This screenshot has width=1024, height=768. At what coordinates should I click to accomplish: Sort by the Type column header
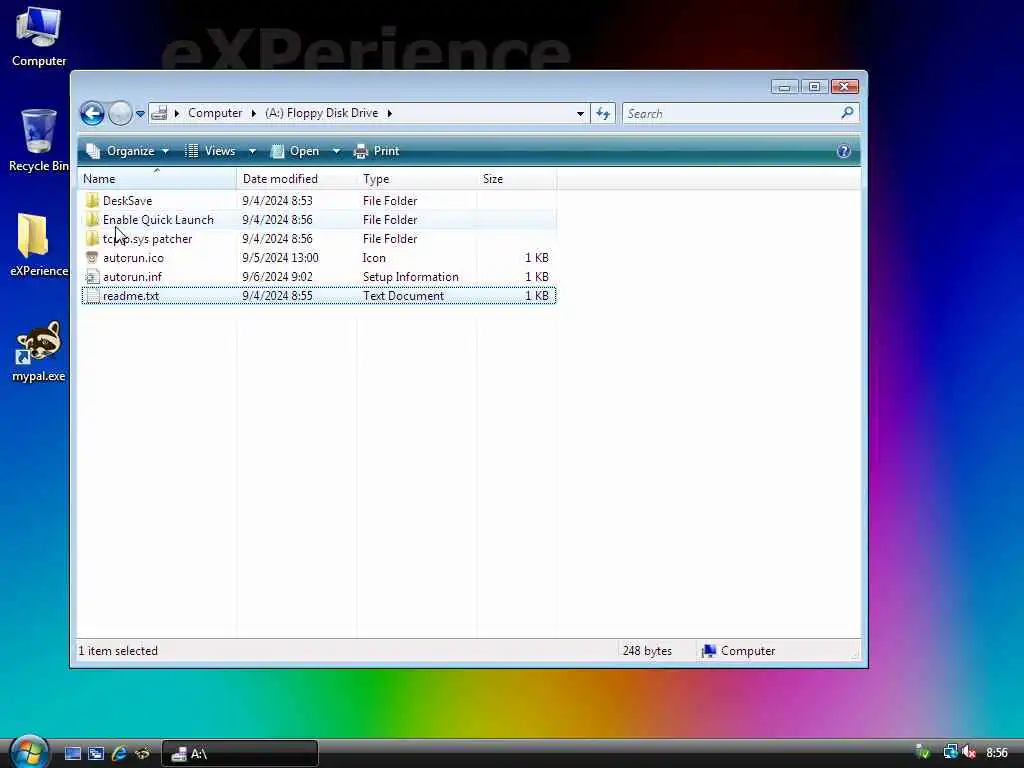click(x=417, y=179)
